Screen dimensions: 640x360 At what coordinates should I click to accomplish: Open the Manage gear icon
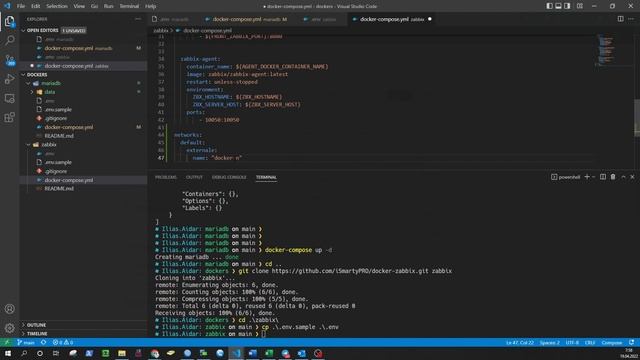pos(9,327)
